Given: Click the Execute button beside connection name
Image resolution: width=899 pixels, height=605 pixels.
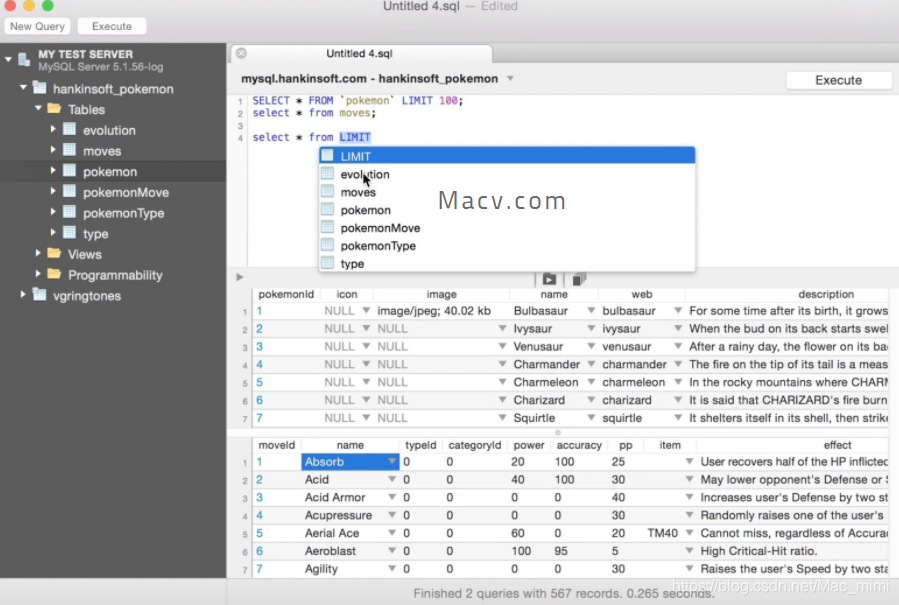Looking at the screenshot, I should pyautogui.click(x=838, y=80).
